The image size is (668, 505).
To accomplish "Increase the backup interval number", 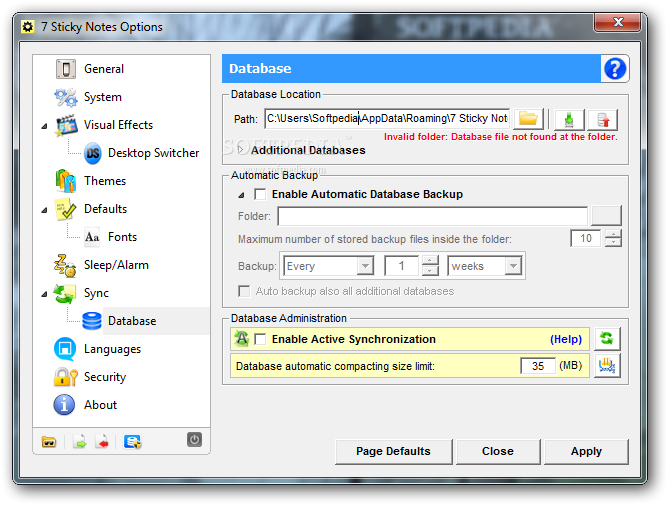I will [x=430, y=260].
